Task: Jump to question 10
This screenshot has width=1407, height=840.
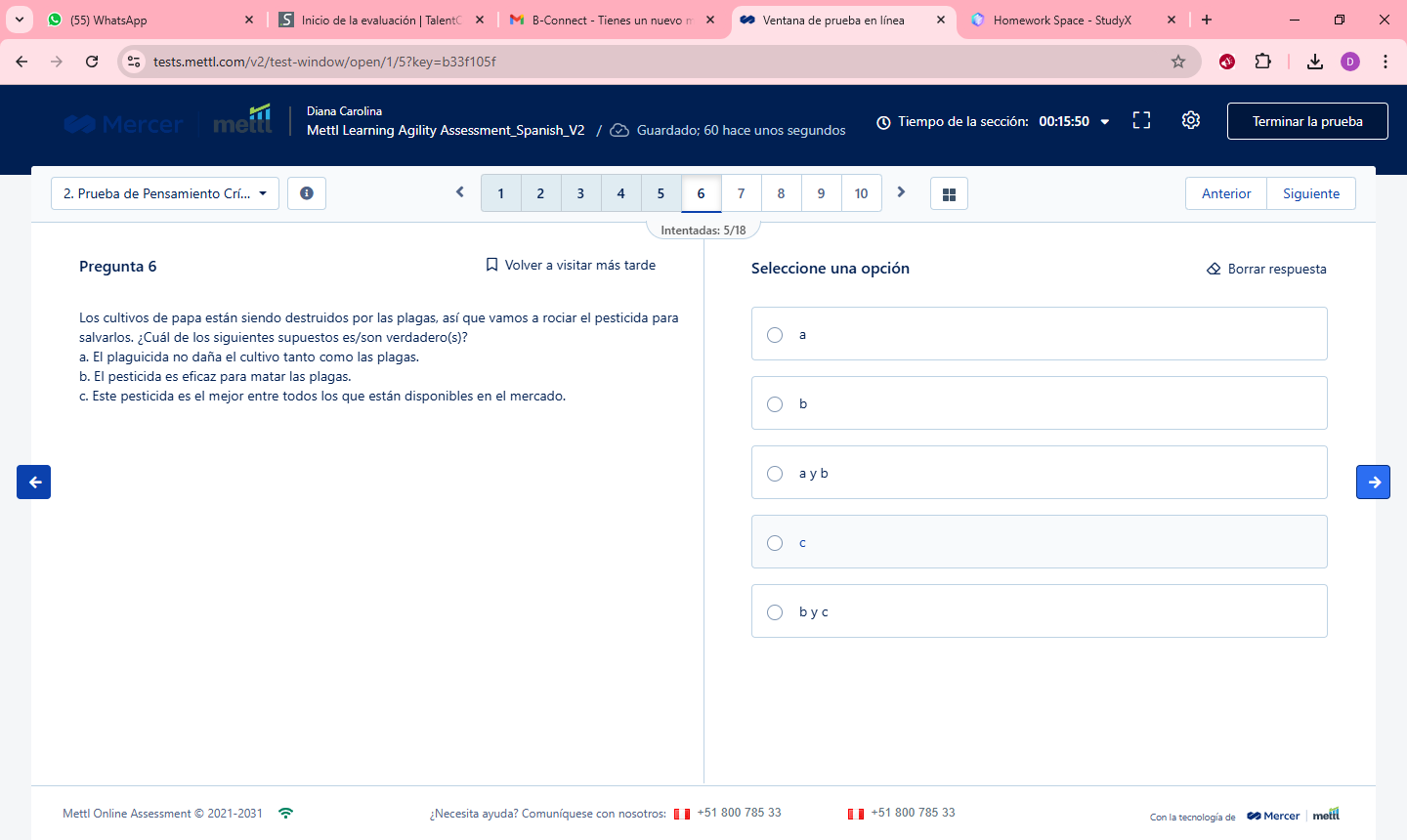Action: point(861,193)
